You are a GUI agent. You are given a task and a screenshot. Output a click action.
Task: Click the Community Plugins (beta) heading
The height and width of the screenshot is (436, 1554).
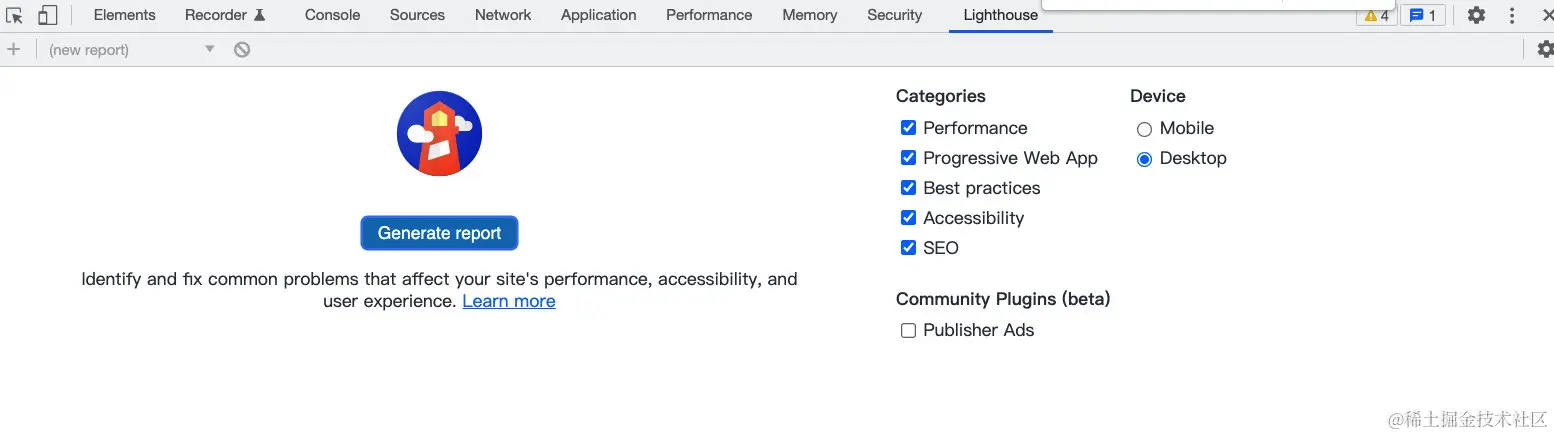(x=1003, y=299)
